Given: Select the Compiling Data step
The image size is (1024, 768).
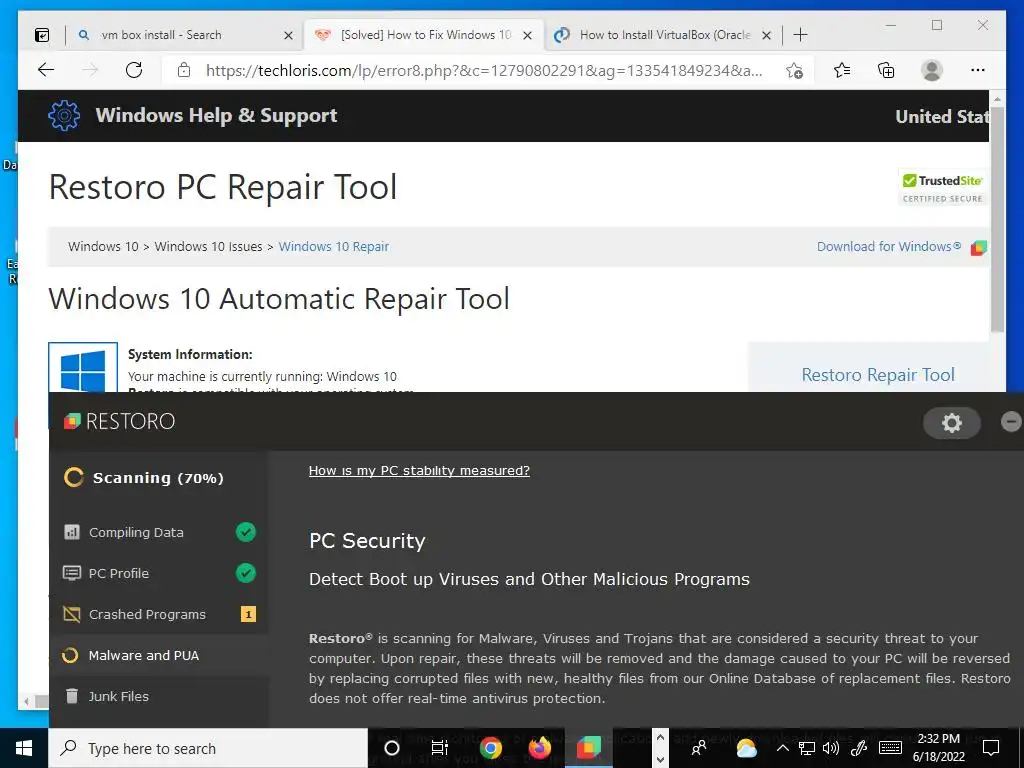Looking at the screenshot, I should (x=159, y=532).
